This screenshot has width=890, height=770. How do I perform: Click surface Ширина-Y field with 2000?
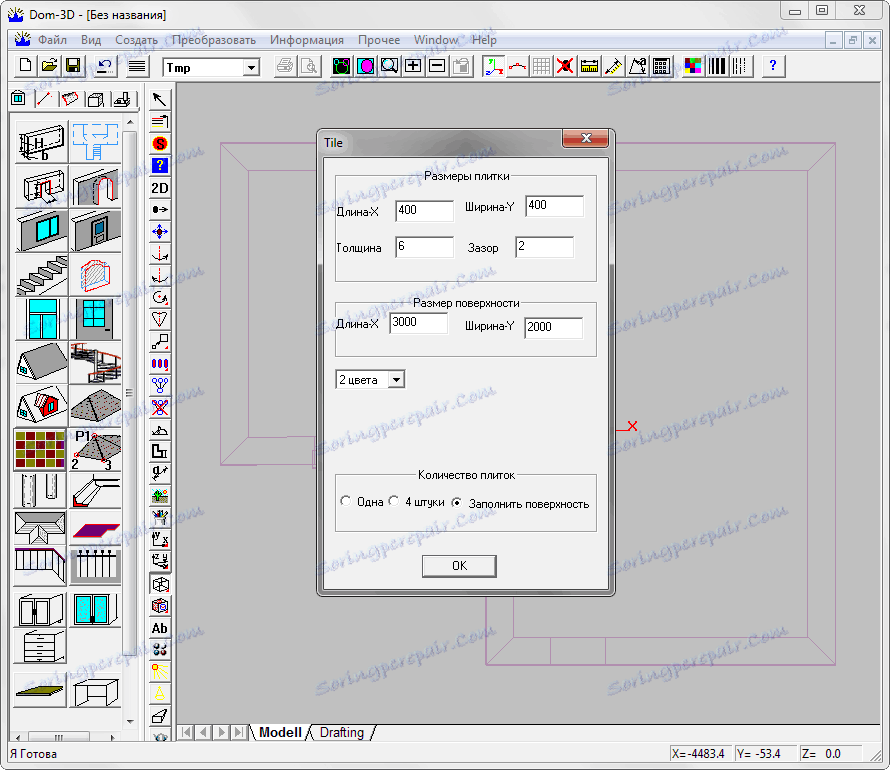pos(553,327)
